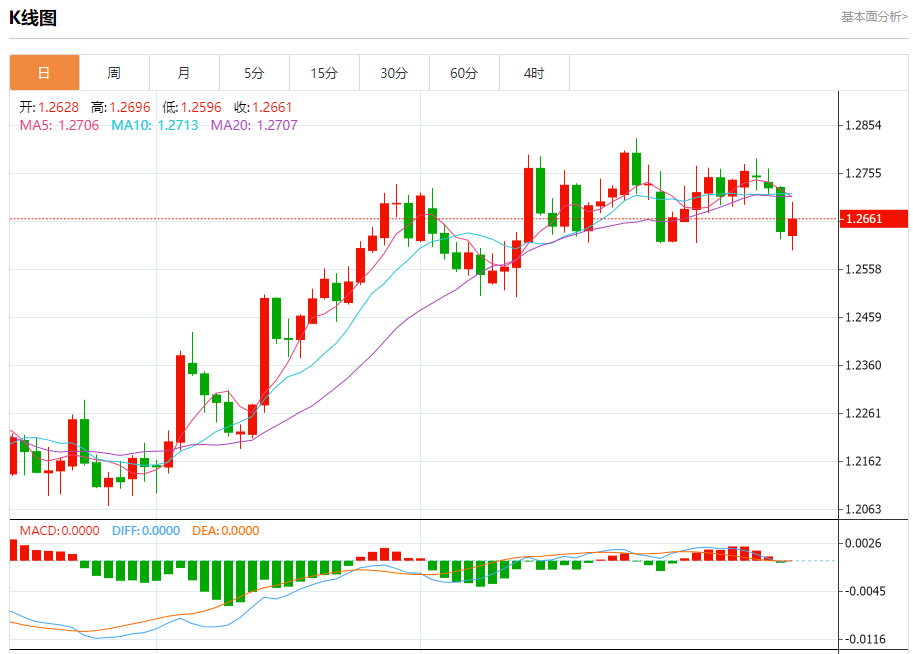Click the DEA value label

pyautogui.click(x=226, y=531)
